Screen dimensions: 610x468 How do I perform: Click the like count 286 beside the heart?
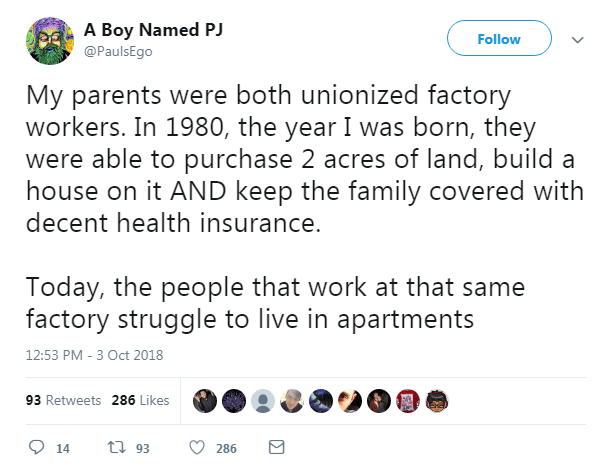click(x=227, y=448)
